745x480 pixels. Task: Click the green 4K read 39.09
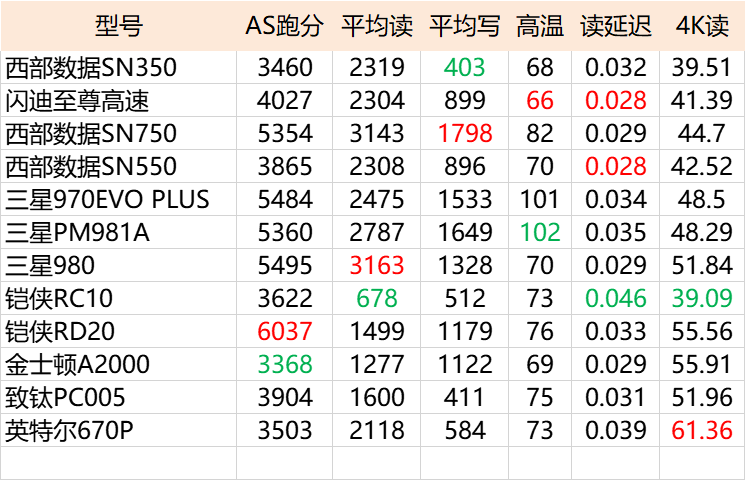(x=702, y=298)
